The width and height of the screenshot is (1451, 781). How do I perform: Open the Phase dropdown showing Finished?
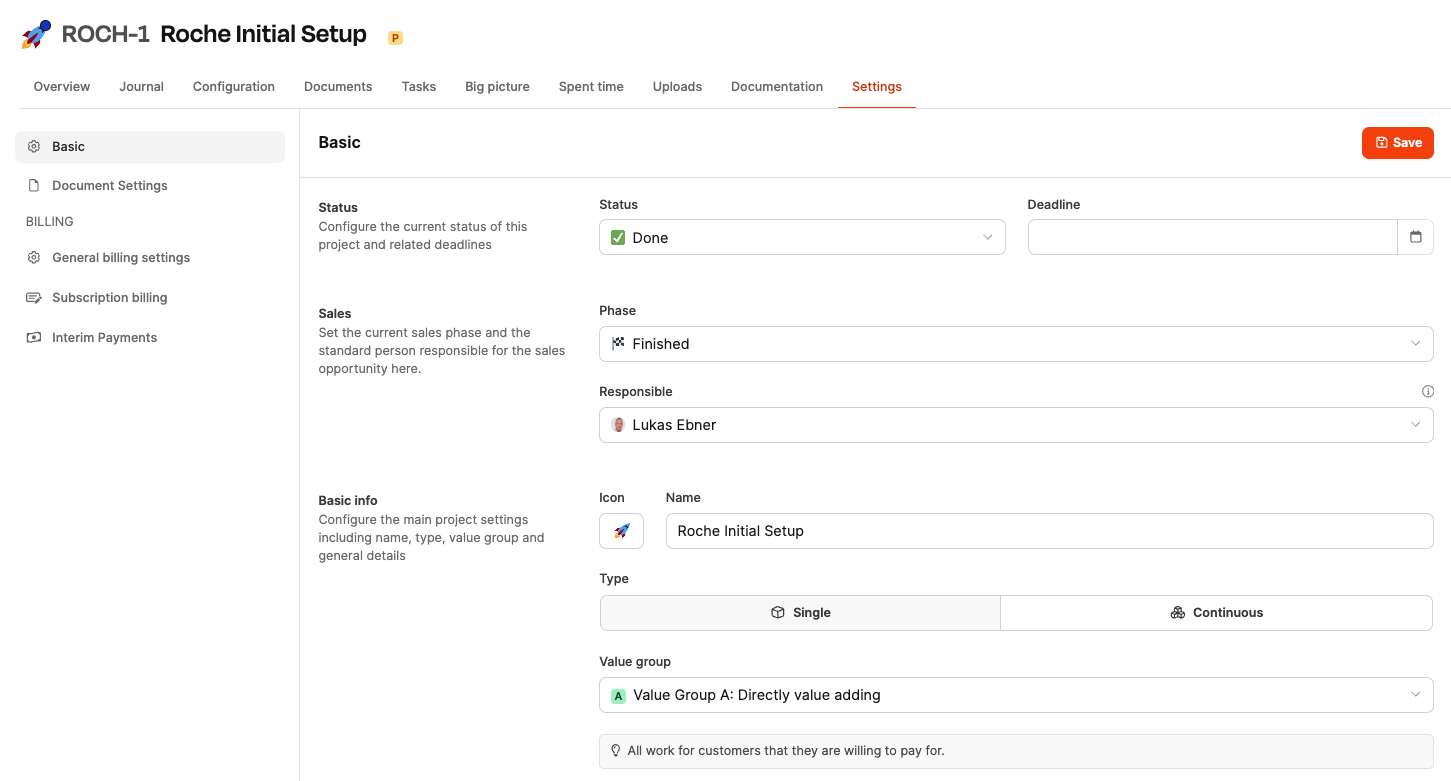pos(1015,344)
